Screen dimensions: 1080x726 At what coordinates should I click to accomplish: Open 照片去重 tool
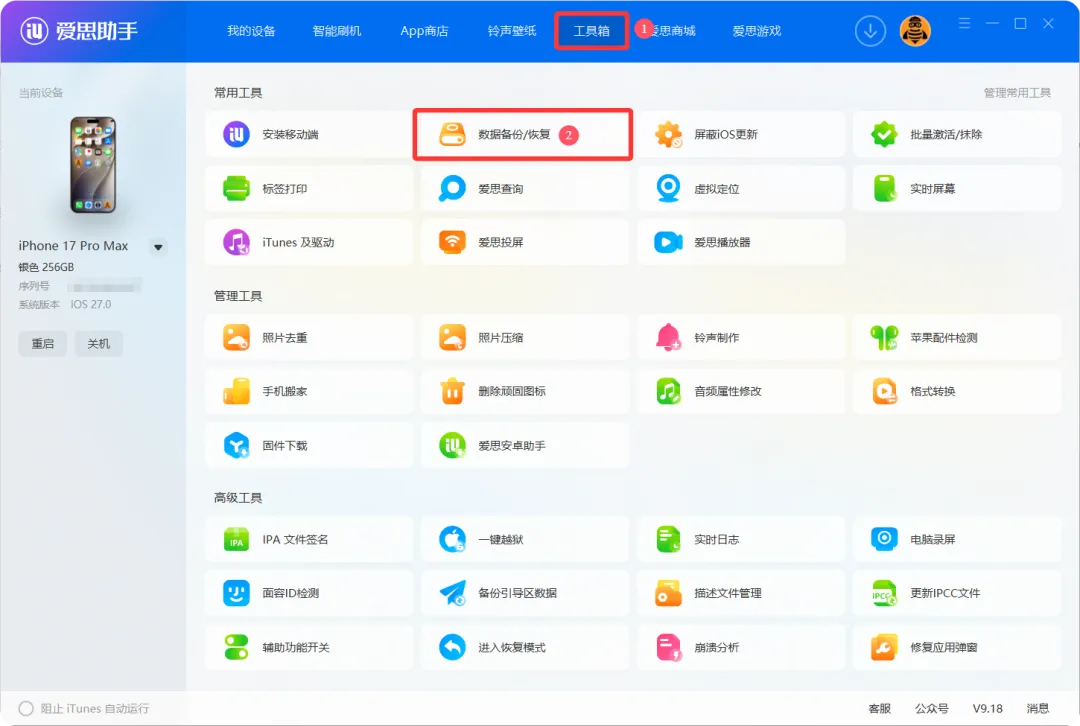tap(309, 338)
